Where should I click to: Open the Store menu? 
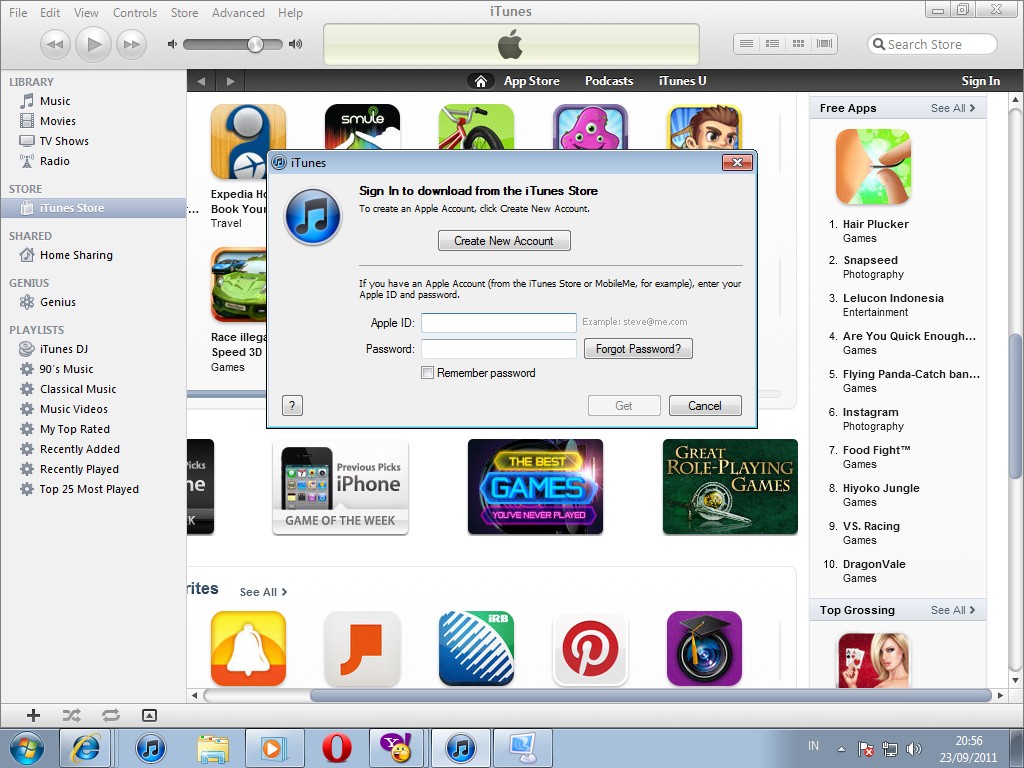(x=184, y=12)
